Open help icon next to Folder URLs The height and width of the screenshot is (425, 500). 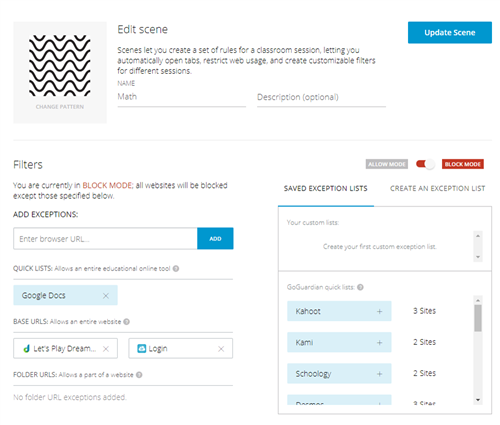pyautogui.click(x=139, y=375)
